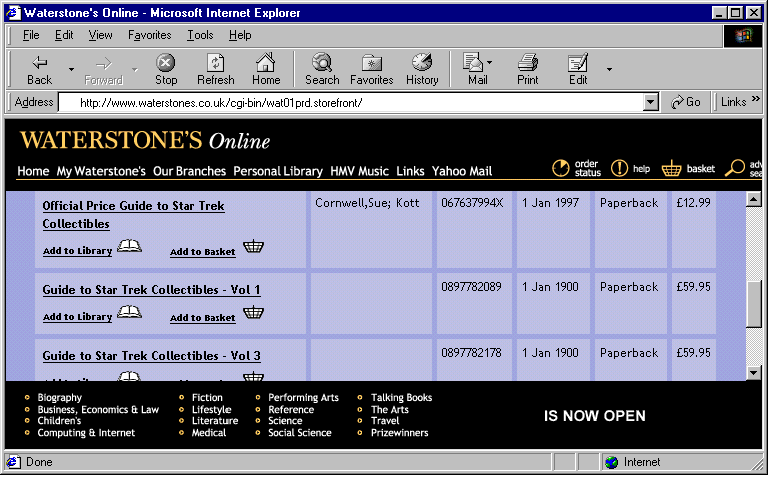Viewport: 768px width, 478px height.
Task: Open the View menu
Action: click(100, 35)
